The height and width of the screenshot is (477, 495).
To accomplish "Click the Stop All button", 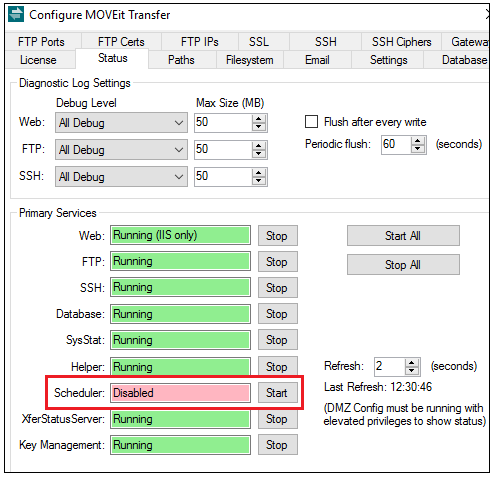I will click(403, 265).
